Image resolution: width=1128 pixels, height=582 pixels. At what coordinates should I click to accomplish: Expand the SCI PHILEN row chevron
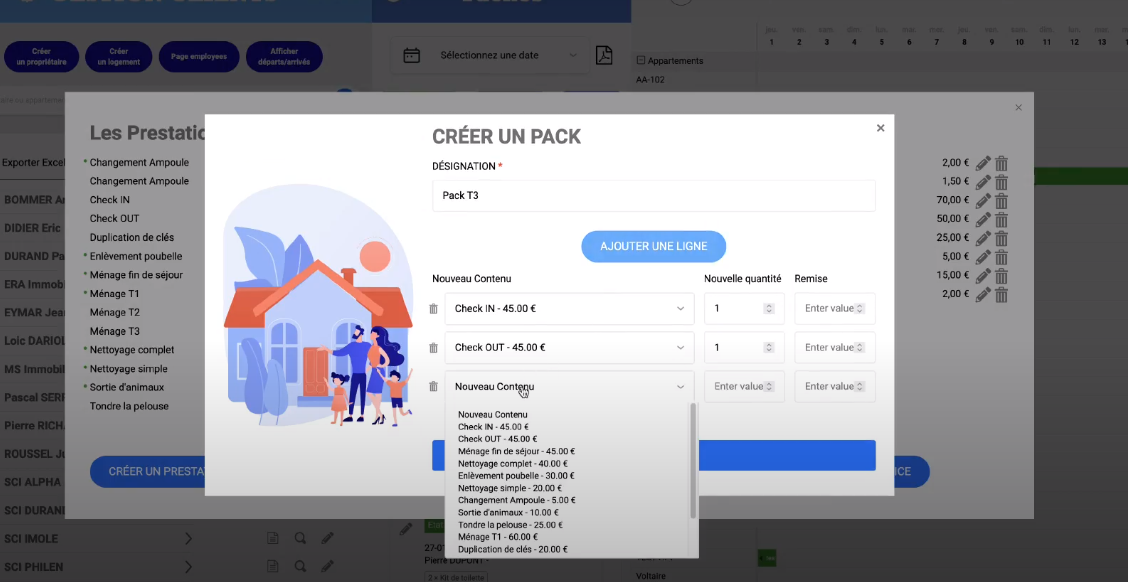point(188,566)
